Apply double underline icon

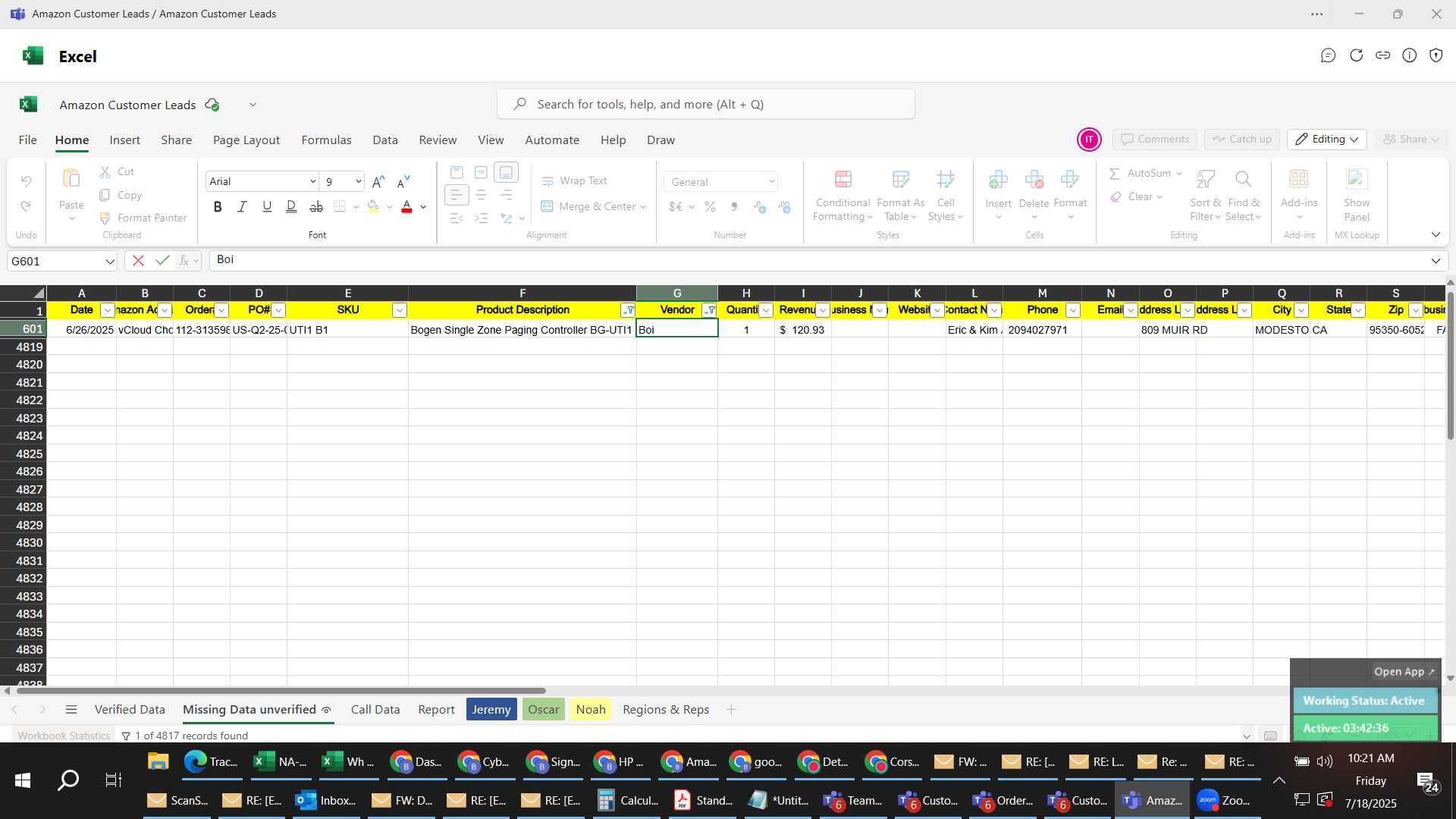pos(291,206)
